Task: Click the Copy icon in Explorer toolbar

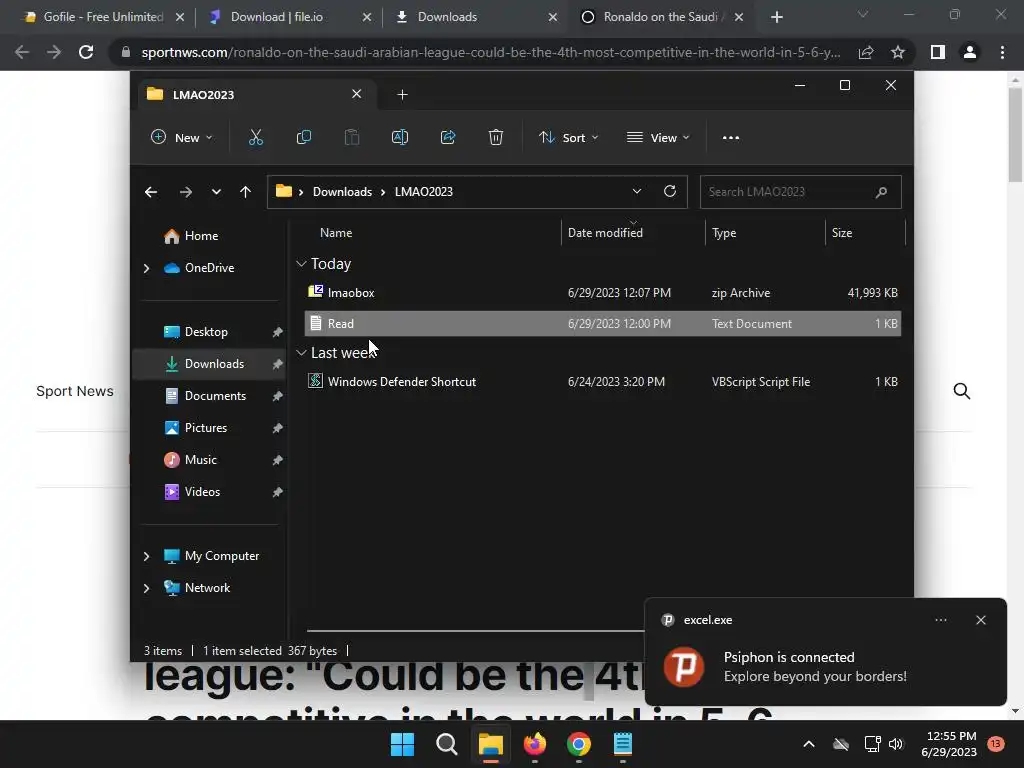Action: coord(304,137)
